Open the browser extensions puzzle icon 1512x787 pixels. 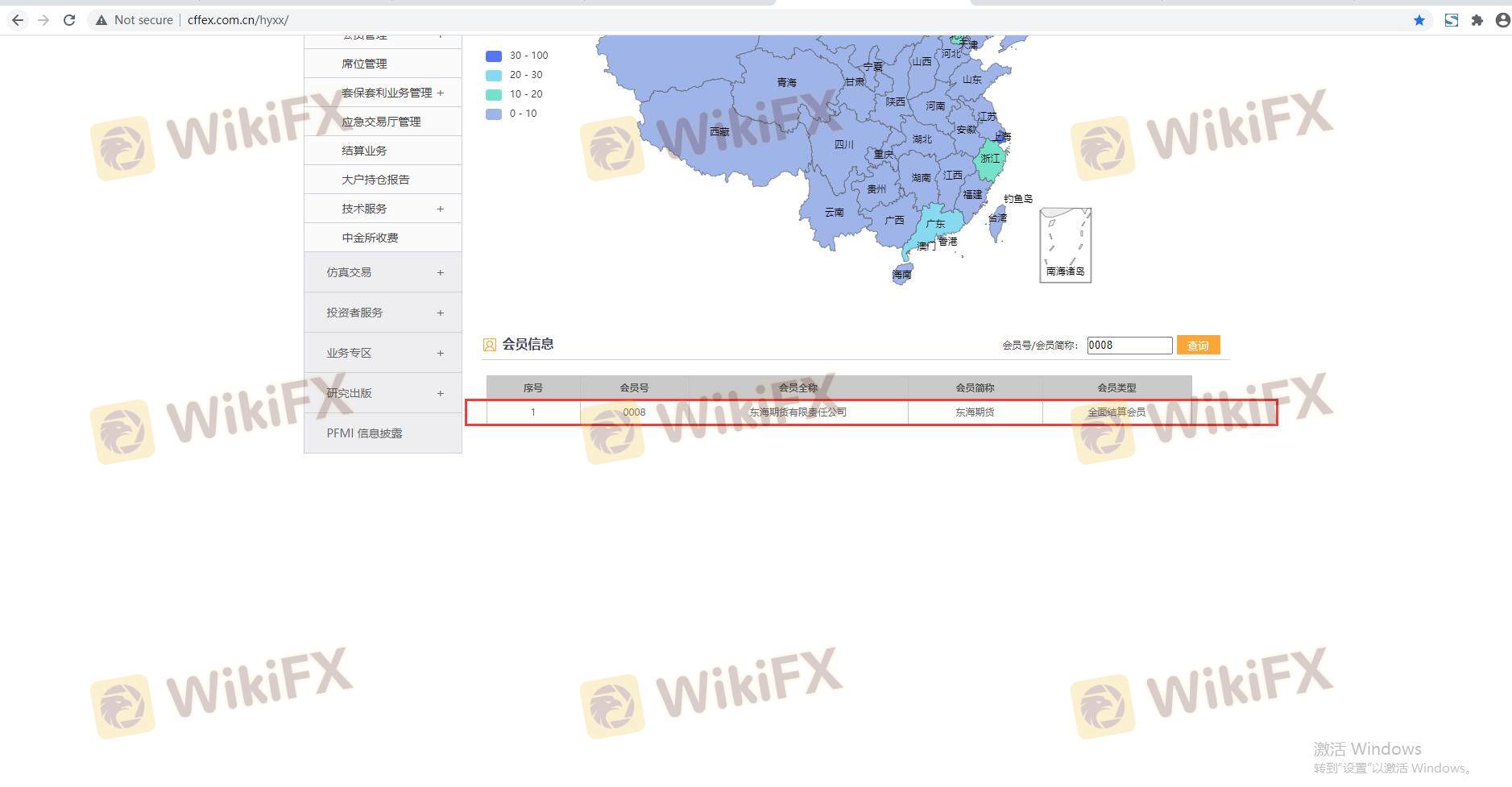1477,20
